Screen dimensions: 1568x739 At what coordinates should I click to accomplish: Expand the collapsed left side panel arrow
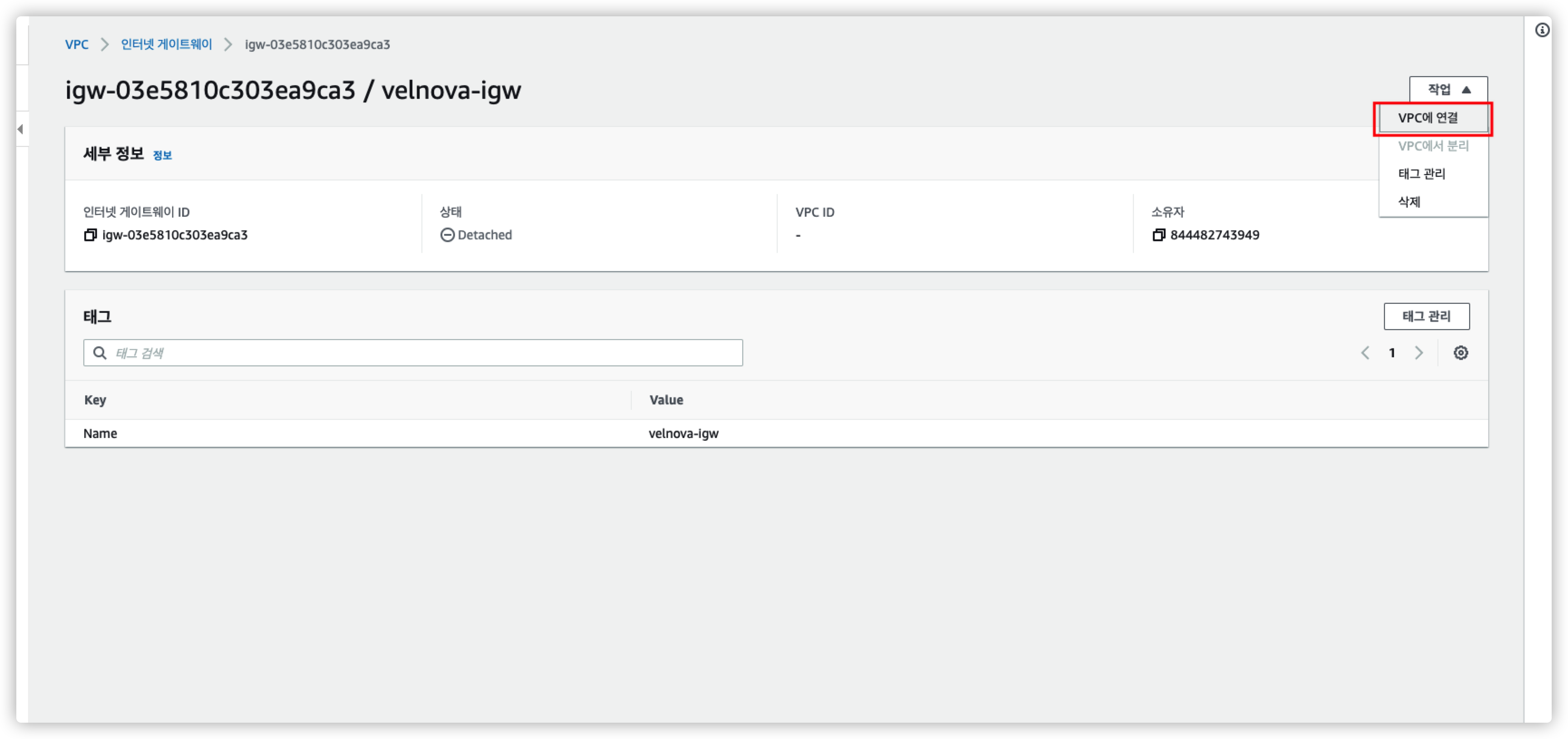coord(21,129)
